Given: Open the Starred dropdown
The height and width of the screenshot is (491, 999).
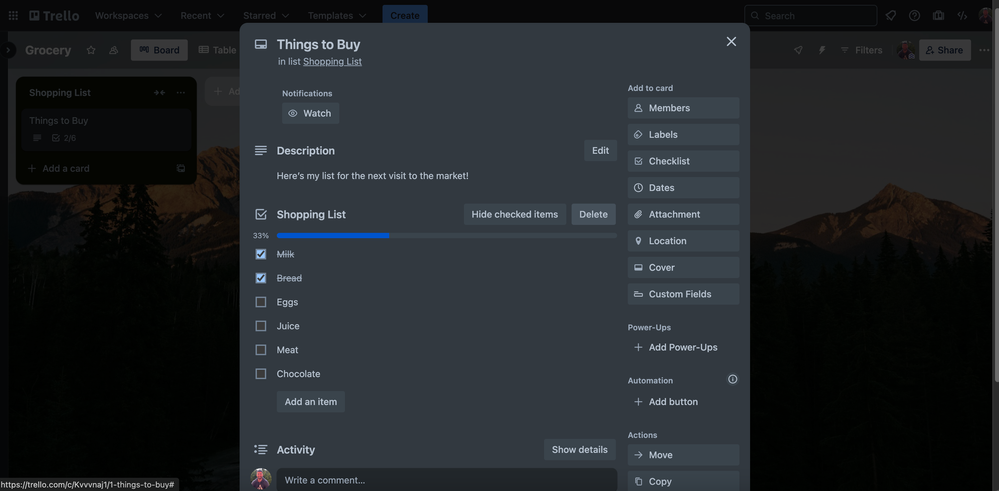Looking at the screenshot, I should coord(266,15).
